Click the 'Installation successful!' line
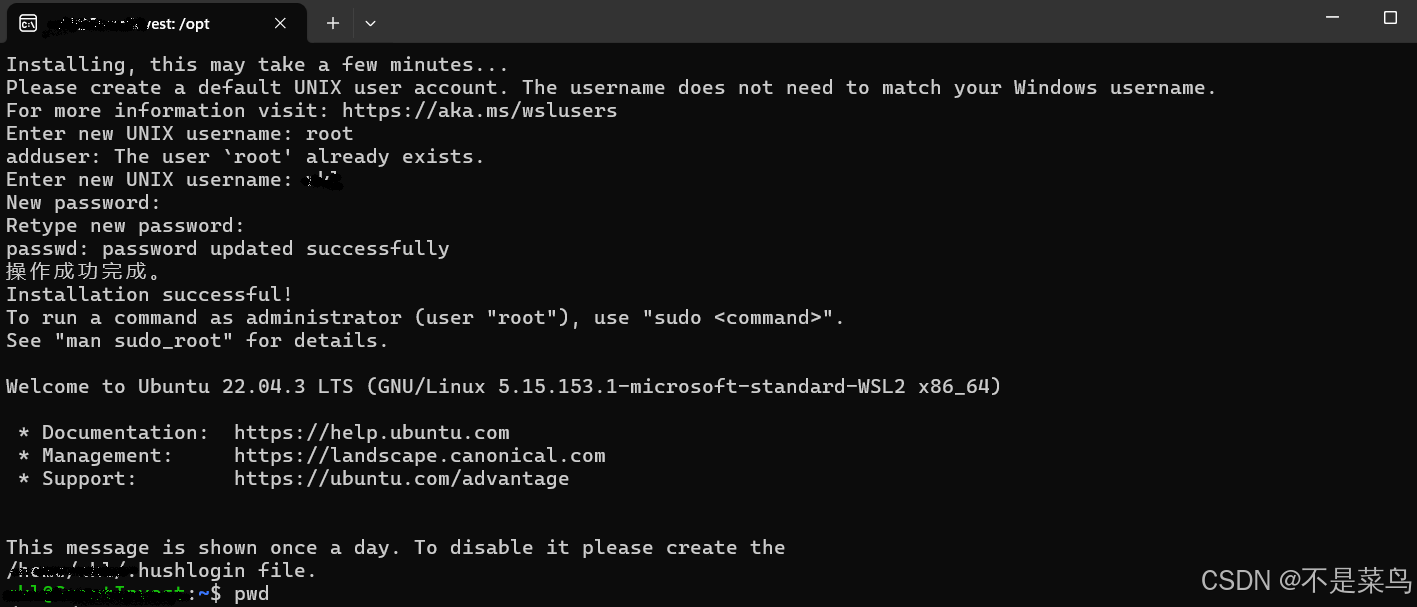Screen dimensions: 1417x607 pos(150,295)
